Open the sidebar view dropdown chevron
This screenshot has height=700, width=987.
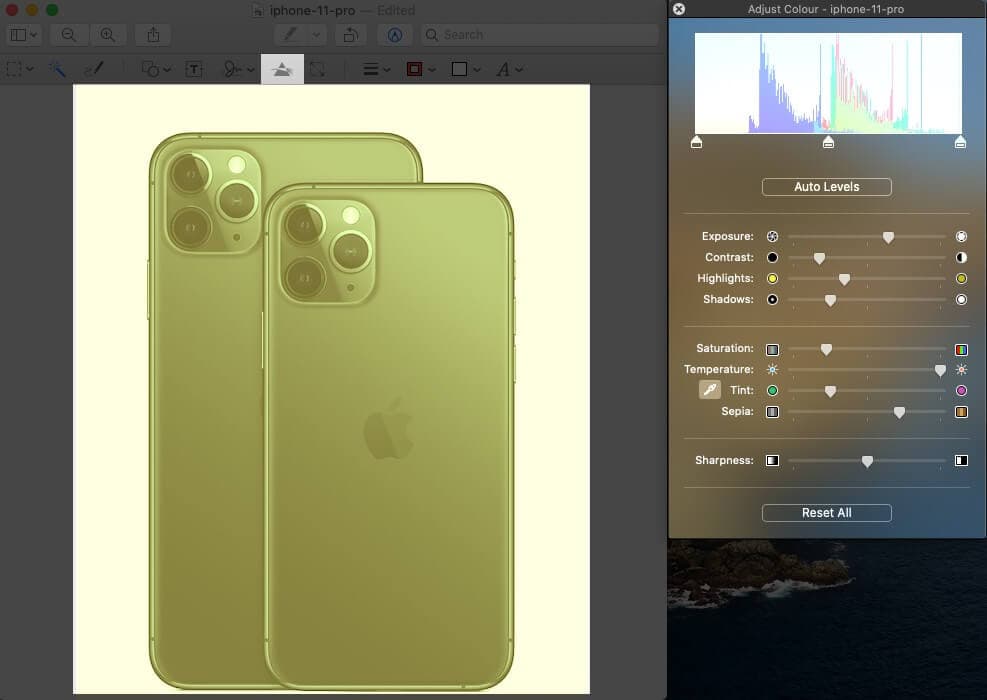pos(33,35)
